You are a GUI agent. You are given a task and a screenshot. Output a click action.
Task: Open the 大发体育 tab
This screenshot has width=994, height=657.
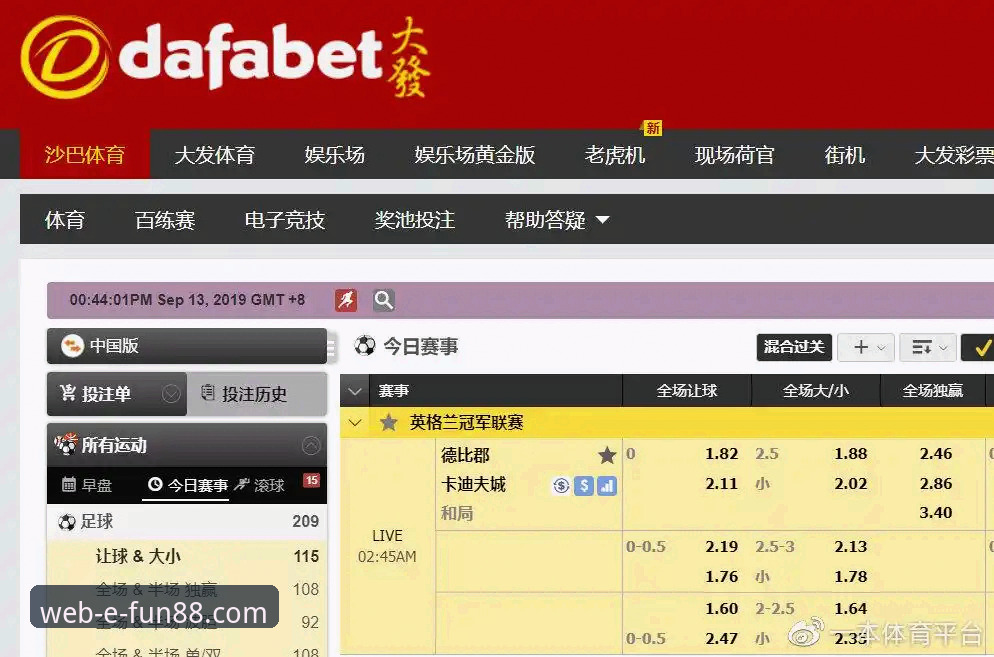[214, 155]
